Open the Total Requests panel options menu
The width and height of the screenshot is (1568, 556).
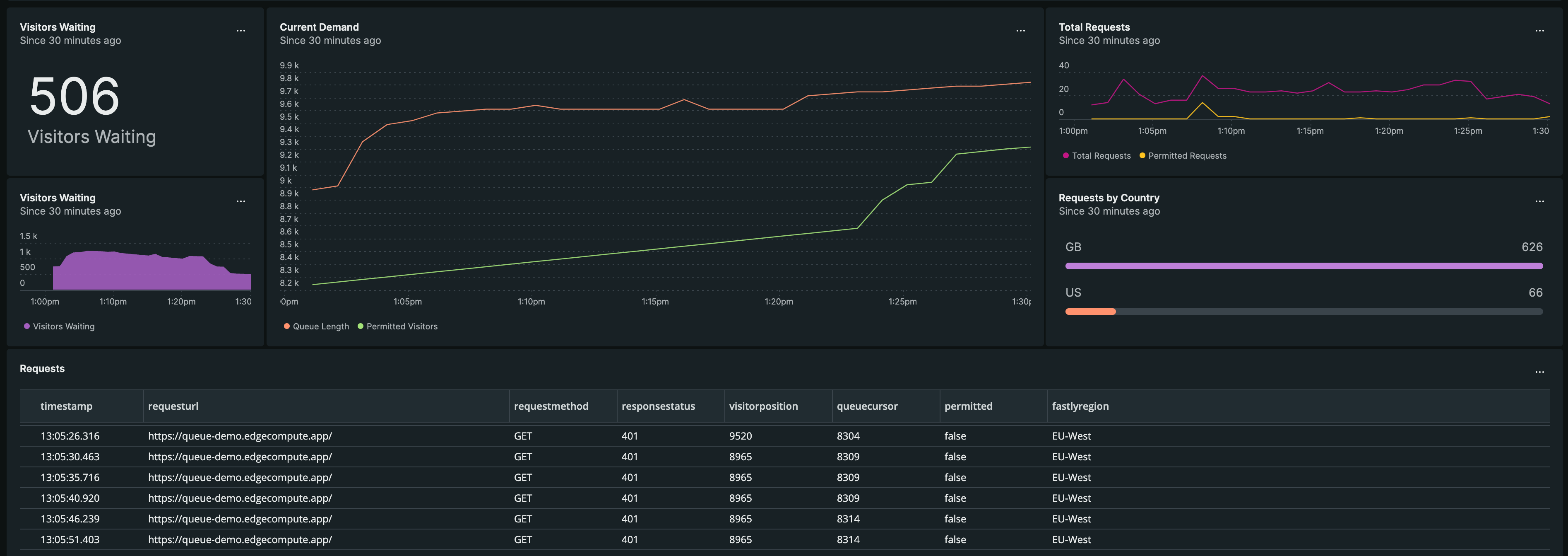(1539, 30)
